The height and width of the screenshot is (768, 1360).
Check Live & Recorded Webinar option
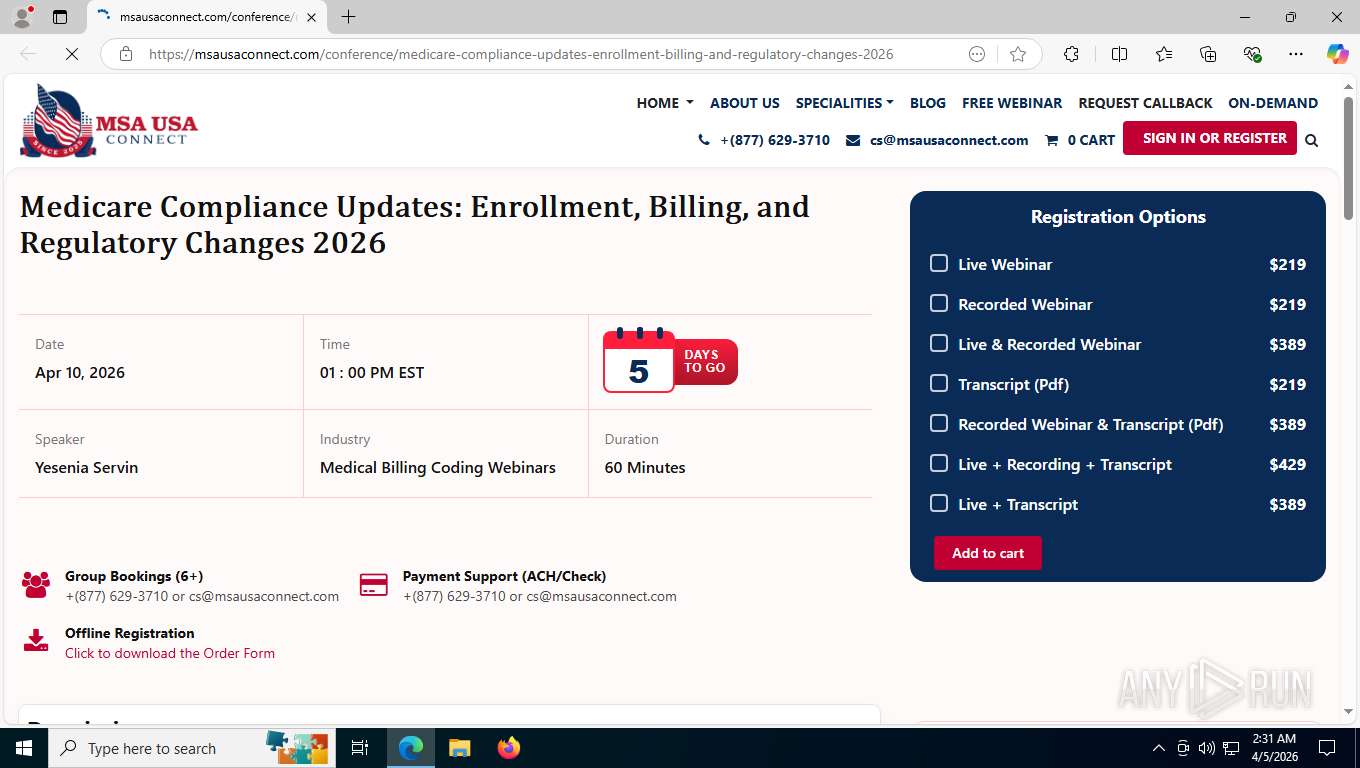coord(939,343)
